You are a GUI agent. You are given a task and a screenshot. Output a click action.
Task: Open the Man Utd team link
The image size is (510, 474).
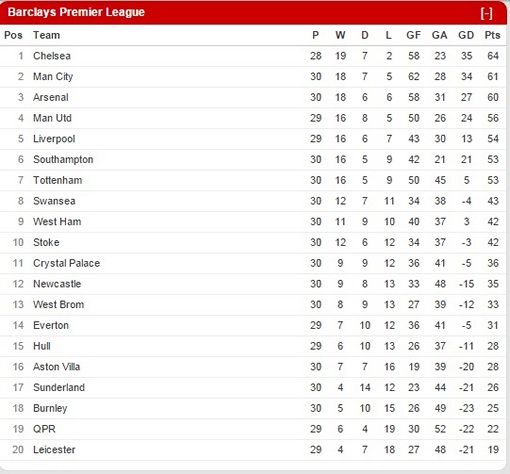(52, 118)
